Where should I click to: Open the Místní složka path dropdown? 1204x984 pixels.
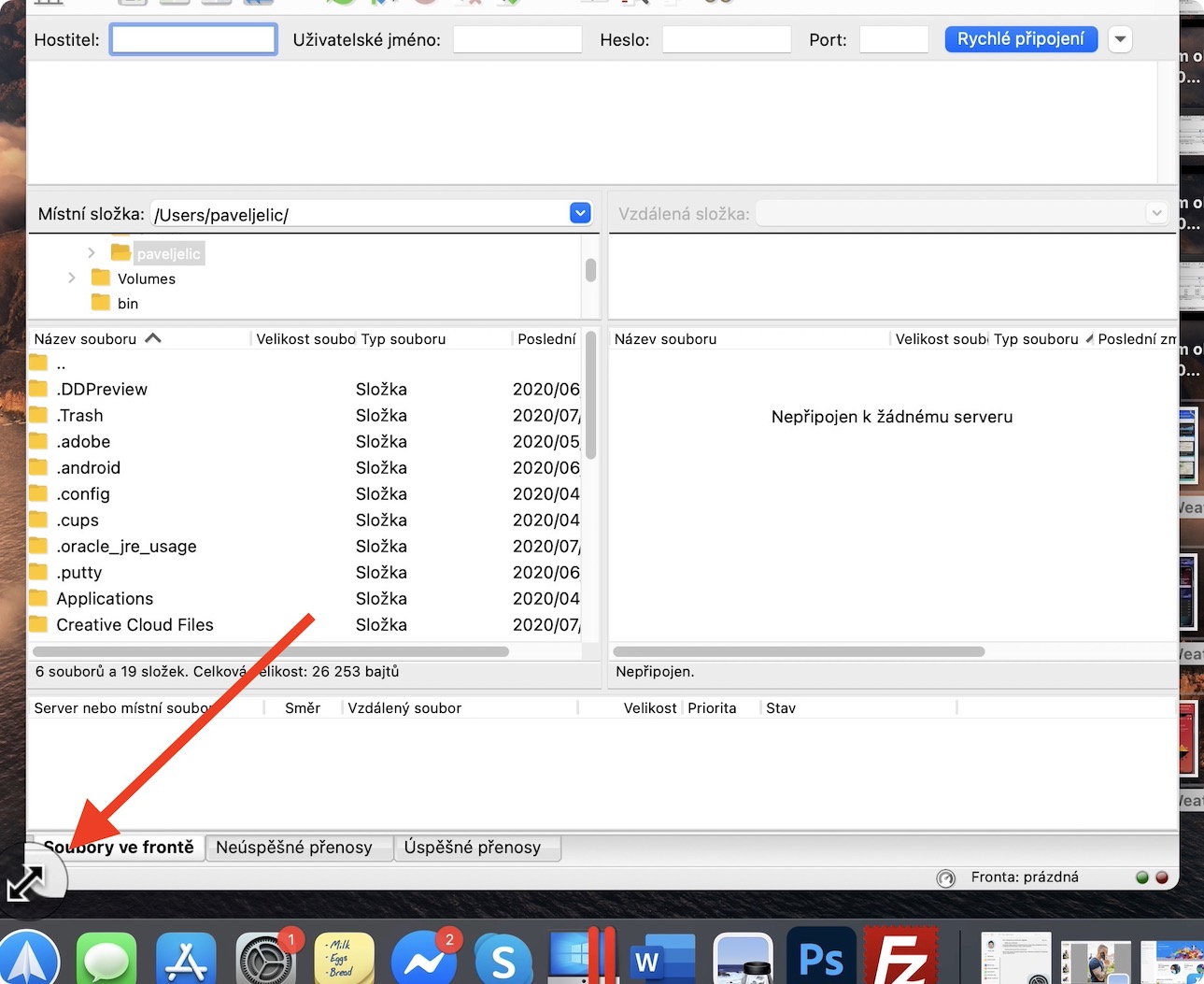point(580,213)
